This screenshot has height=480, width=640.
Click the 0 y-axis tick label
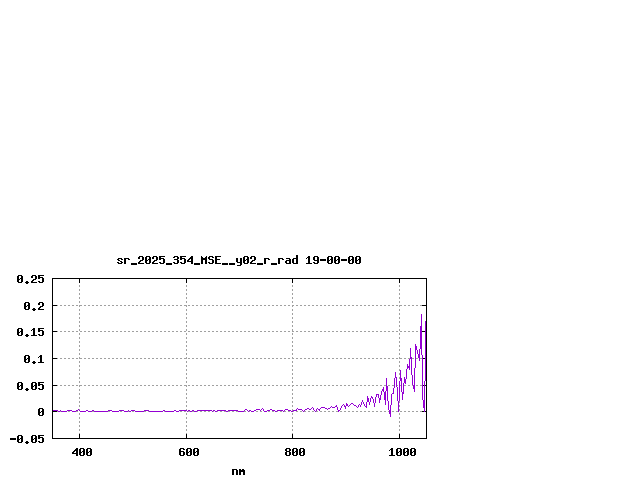point(41,412)
